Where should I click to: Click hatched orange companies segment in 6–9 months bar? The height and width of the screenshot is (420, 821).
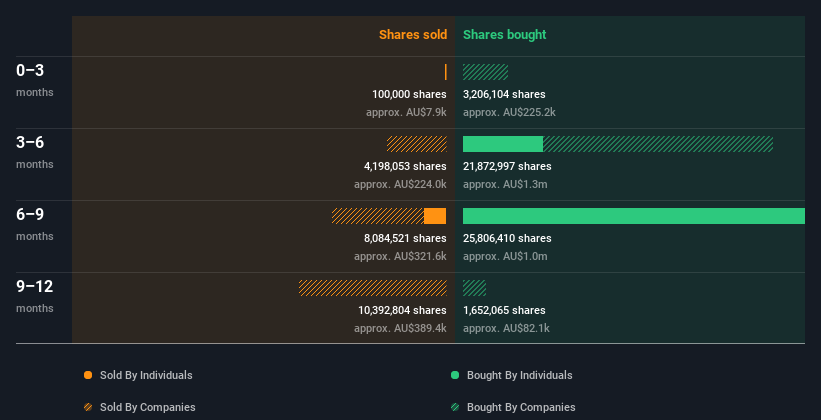(x=378, y=216)
